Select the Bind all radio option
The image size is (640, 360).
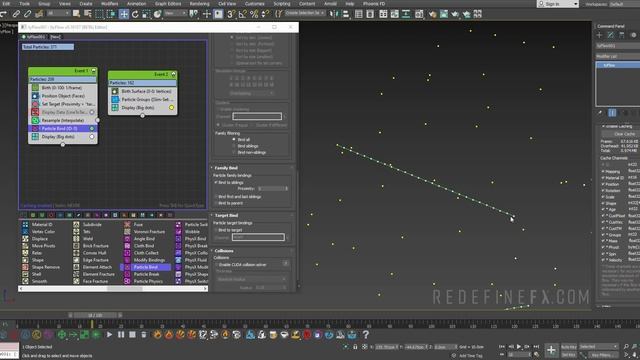[234, 140]
